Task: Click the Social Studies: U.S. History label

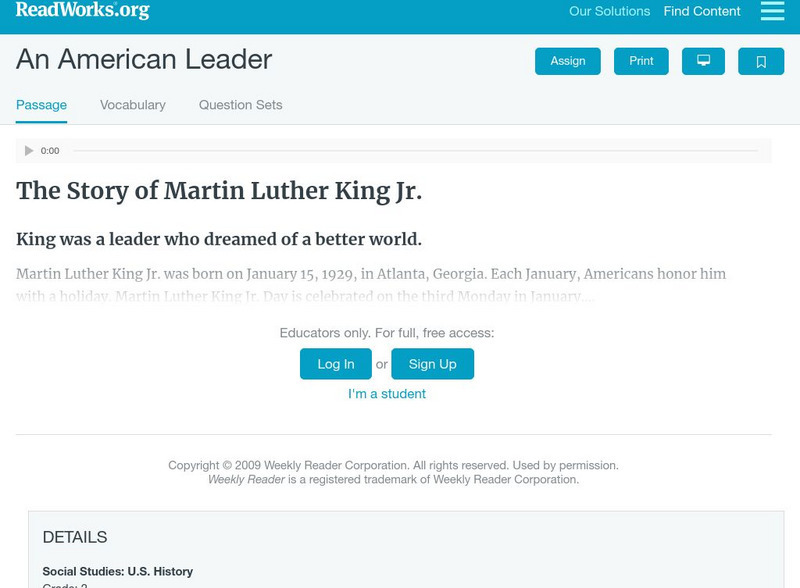Action: (118, 571)
